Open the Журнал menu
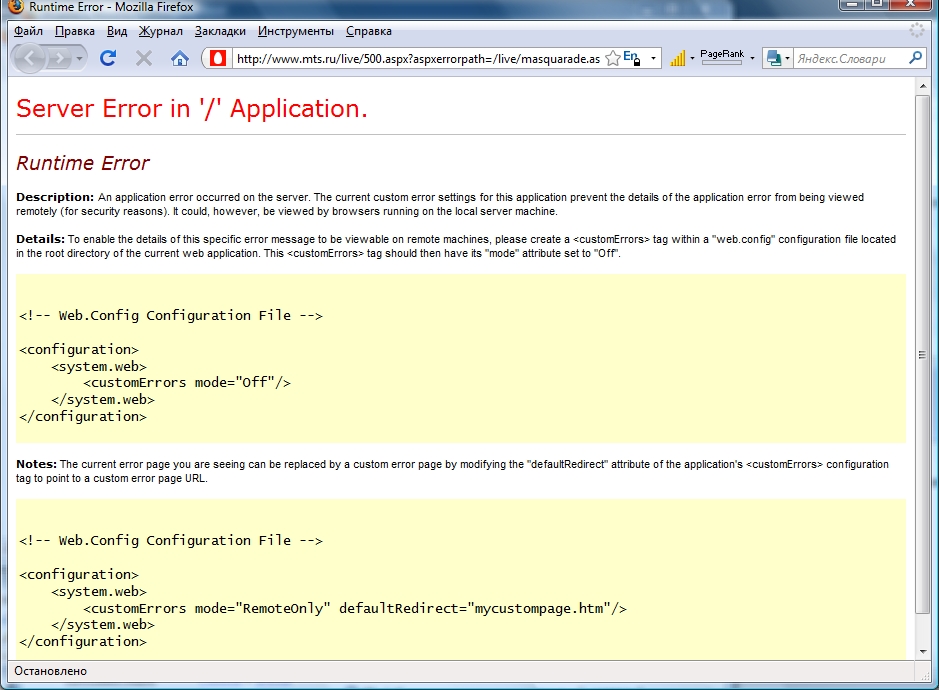 [160, 31]
